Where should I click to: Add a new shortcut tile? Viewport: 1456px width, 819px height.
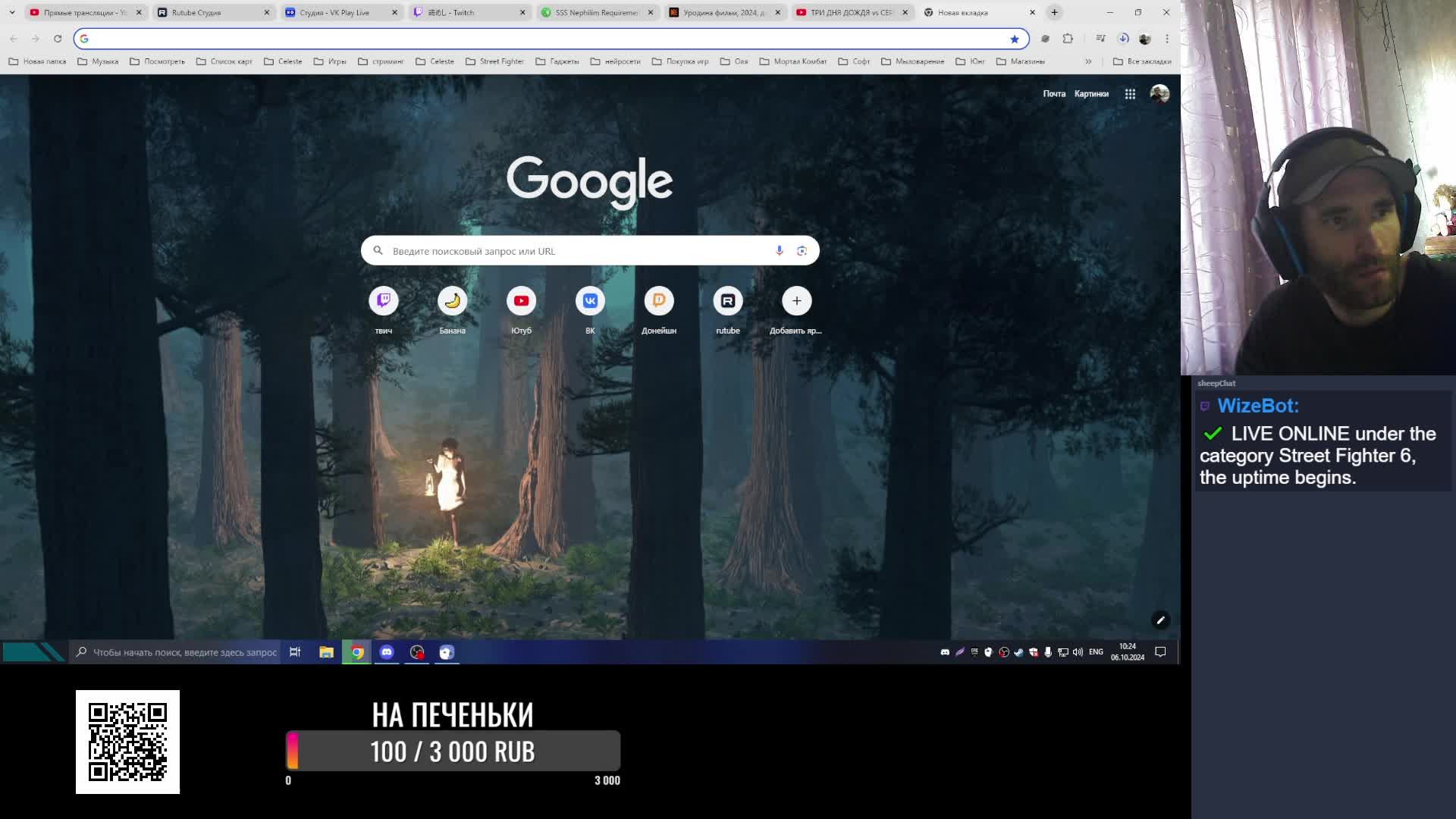pyautogui.click(x=796, y=301)
